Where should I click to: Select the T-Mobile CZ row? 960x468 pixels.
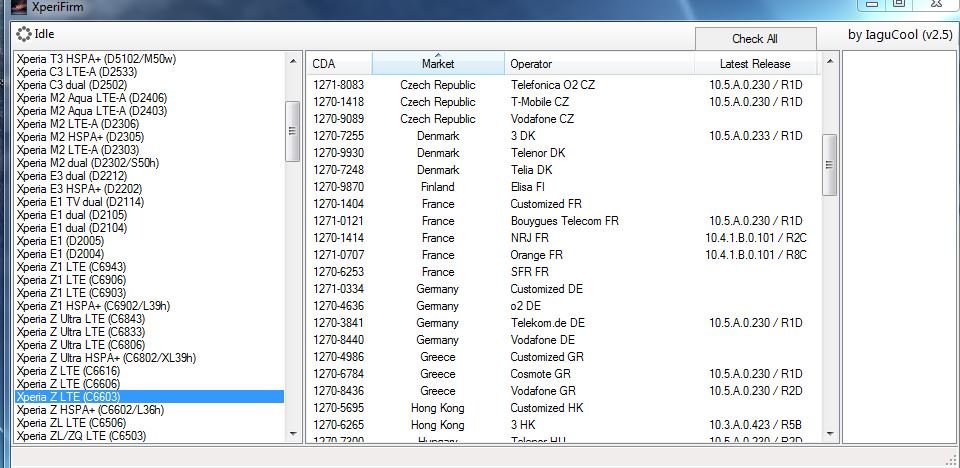tap(563, 102)
